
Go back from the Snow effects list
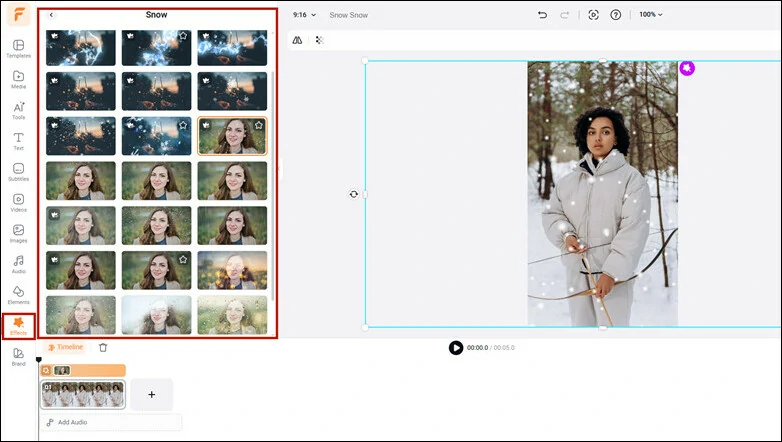pyautogui.click(x=51, y=15)
